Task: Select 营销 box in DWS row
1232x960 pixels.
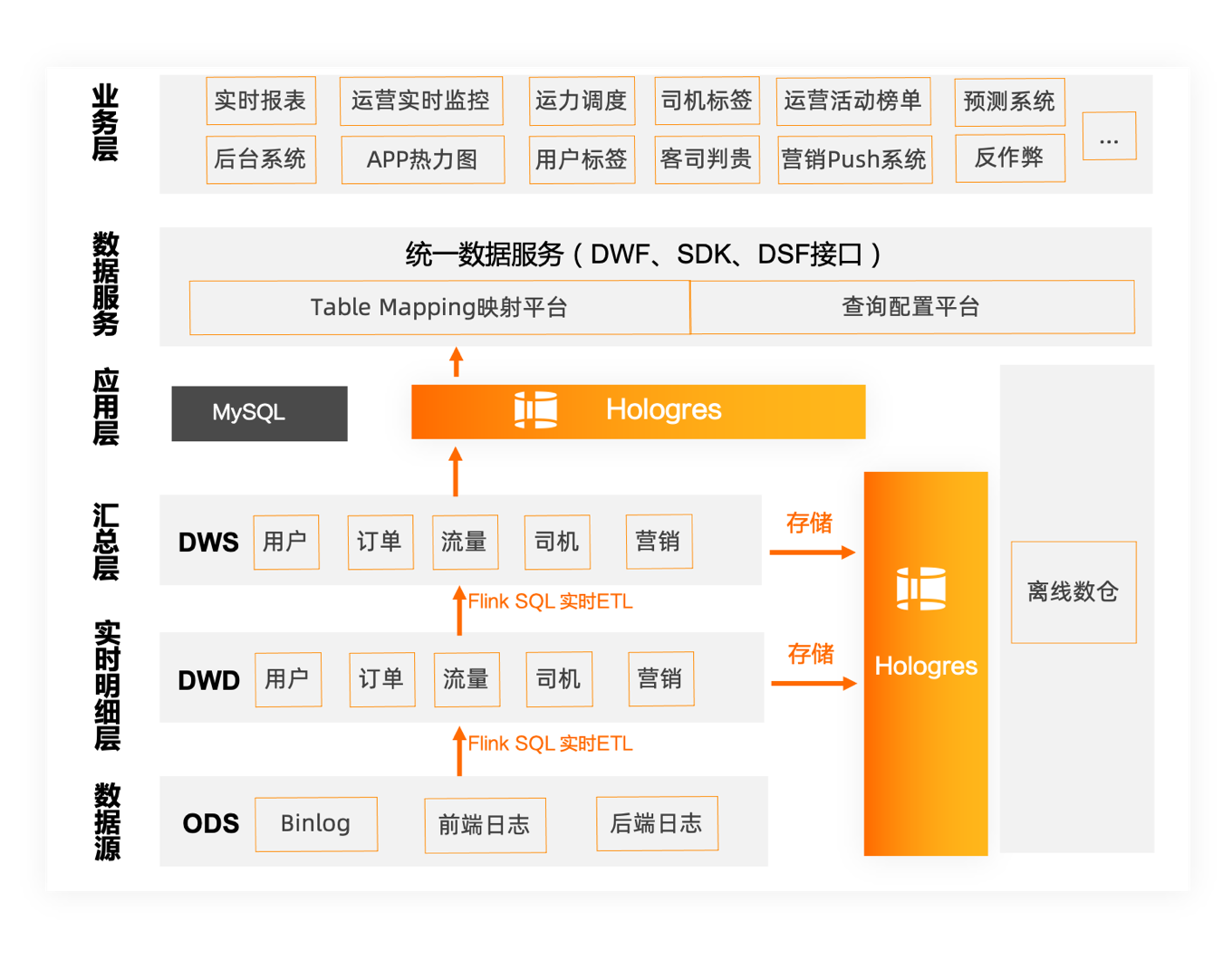Action: (x=659, y=542)
